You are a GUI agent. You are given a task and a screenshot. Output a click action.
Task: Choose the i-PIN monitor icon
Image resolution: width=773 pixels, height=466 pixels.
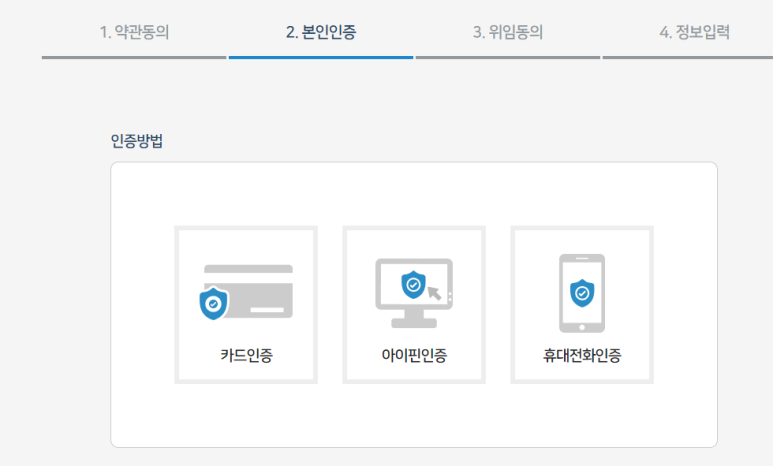(x=414, y=293)
